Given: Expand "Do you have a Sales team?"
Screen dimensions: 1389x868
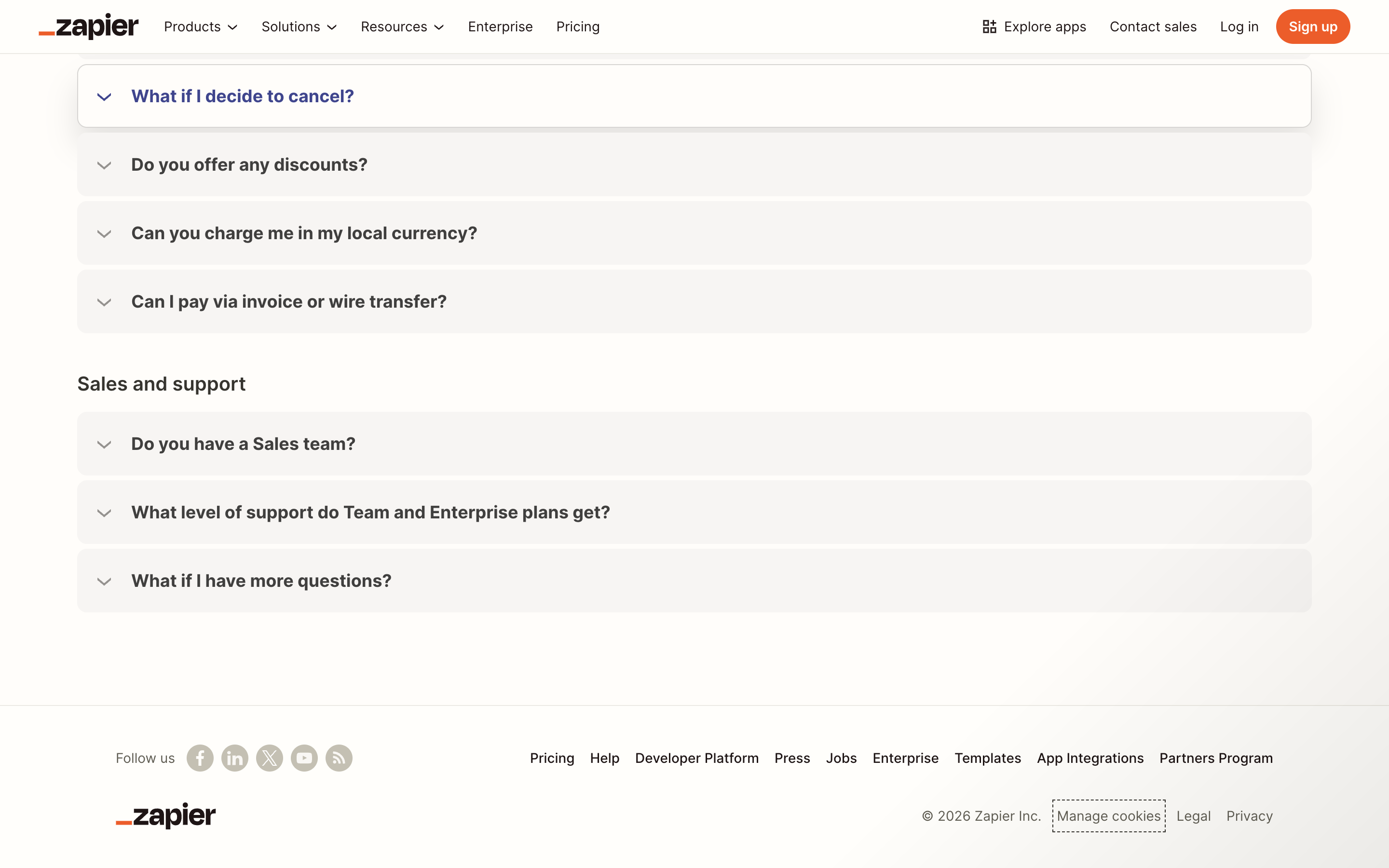Looking at the screenshot, I should click(694, 444).
